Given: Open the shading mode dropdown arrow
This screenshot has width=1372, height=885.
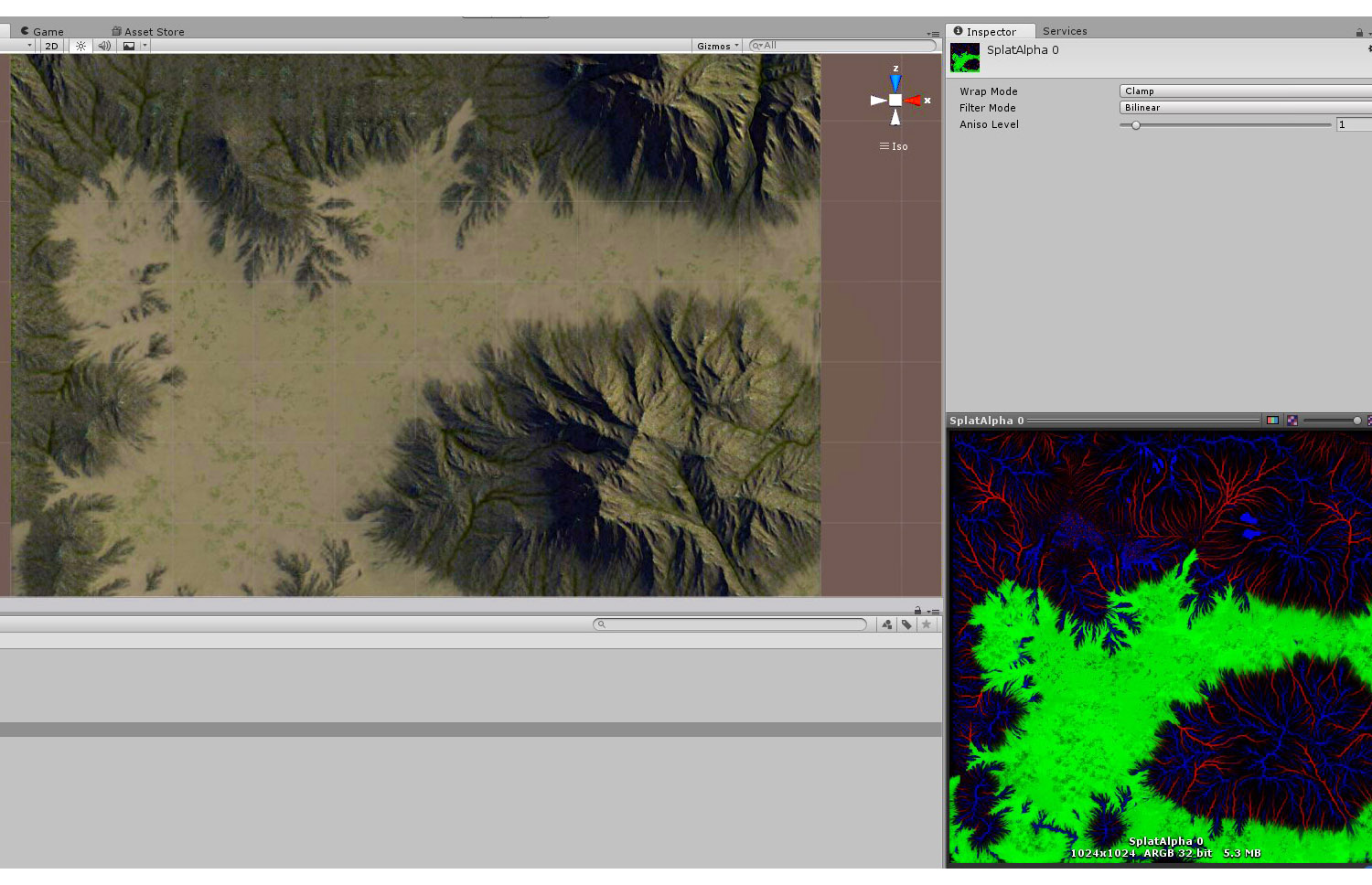Looking at the screenshot, I should pos(29,46).
